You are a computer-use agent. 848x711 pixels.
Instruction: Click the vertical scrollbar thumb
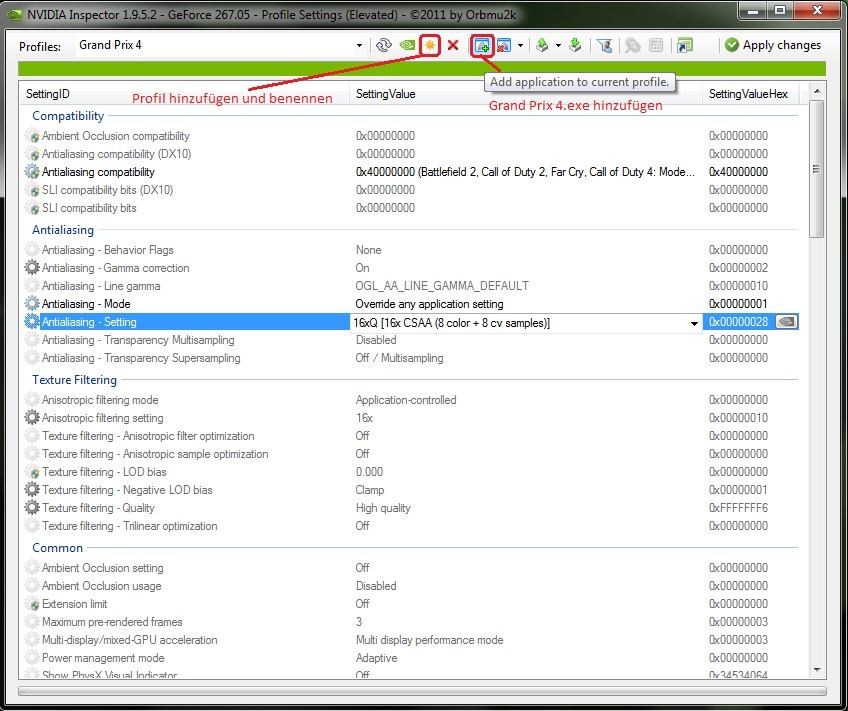[x=817, y=169]
